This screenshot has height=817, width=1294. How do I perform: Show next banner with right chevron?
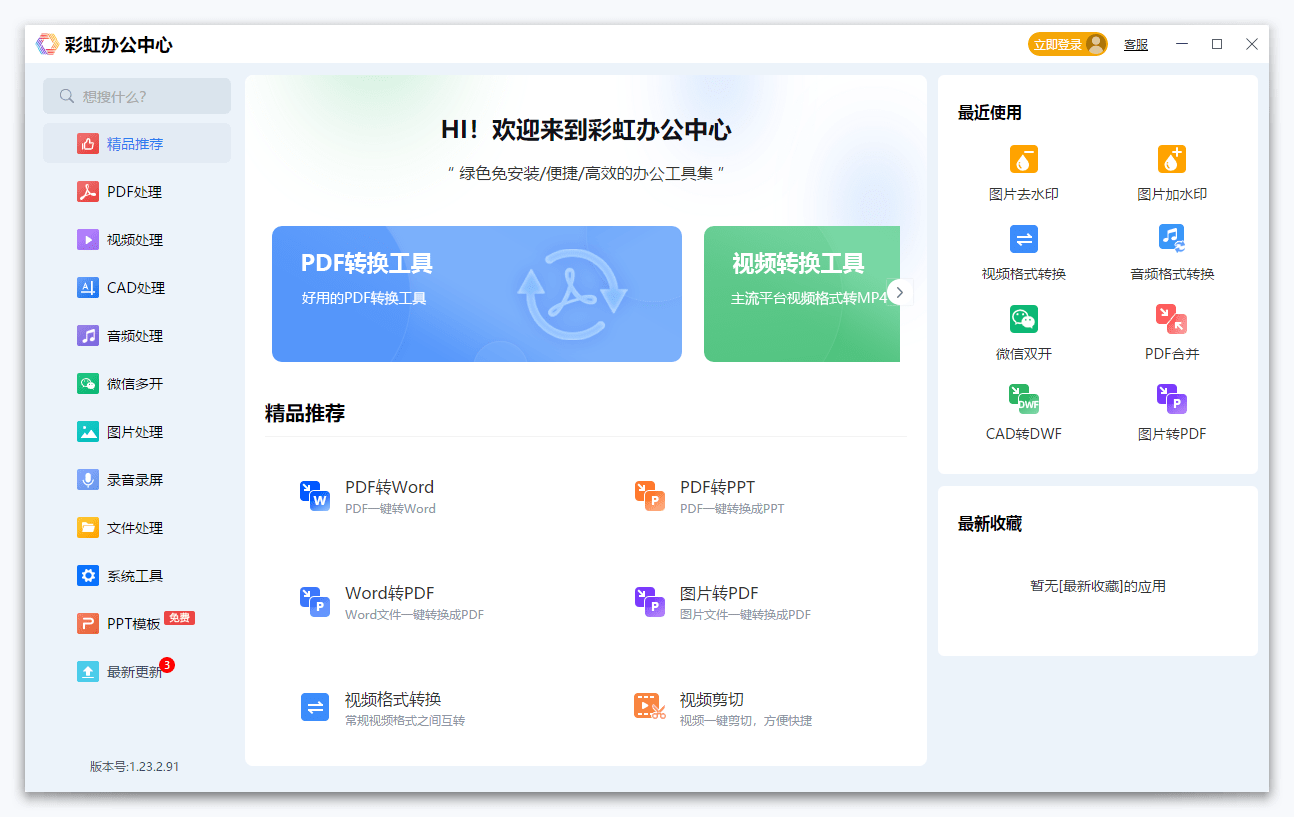[x=900, y=292]
